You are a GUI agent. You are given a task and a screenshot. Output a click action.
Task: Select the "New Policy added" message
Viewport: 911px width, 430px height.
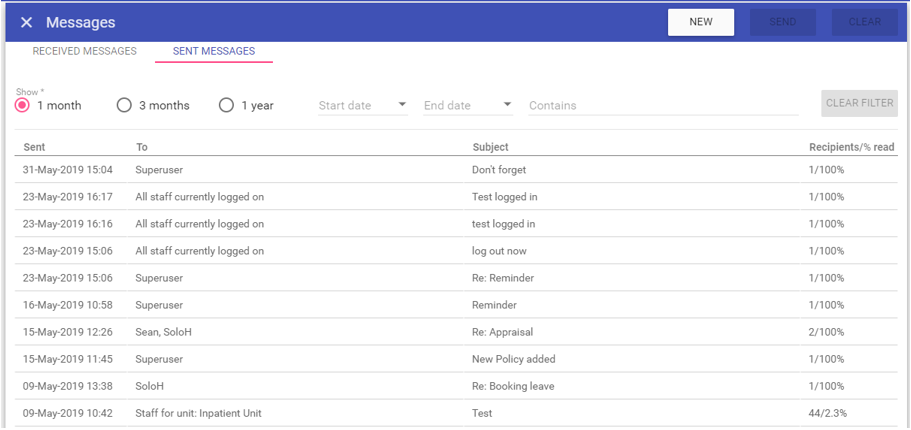coord(513,359)
